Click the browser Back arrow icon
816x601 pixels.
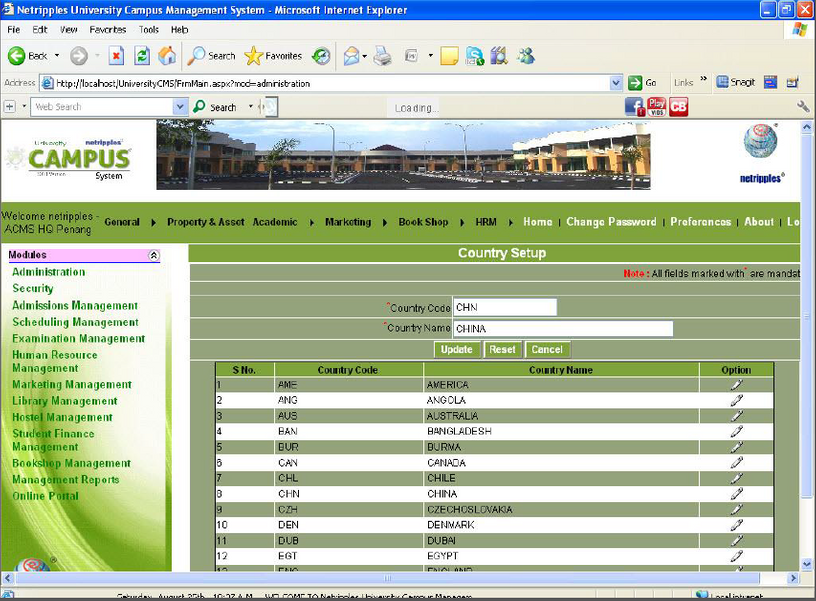(x=16, y=56)
